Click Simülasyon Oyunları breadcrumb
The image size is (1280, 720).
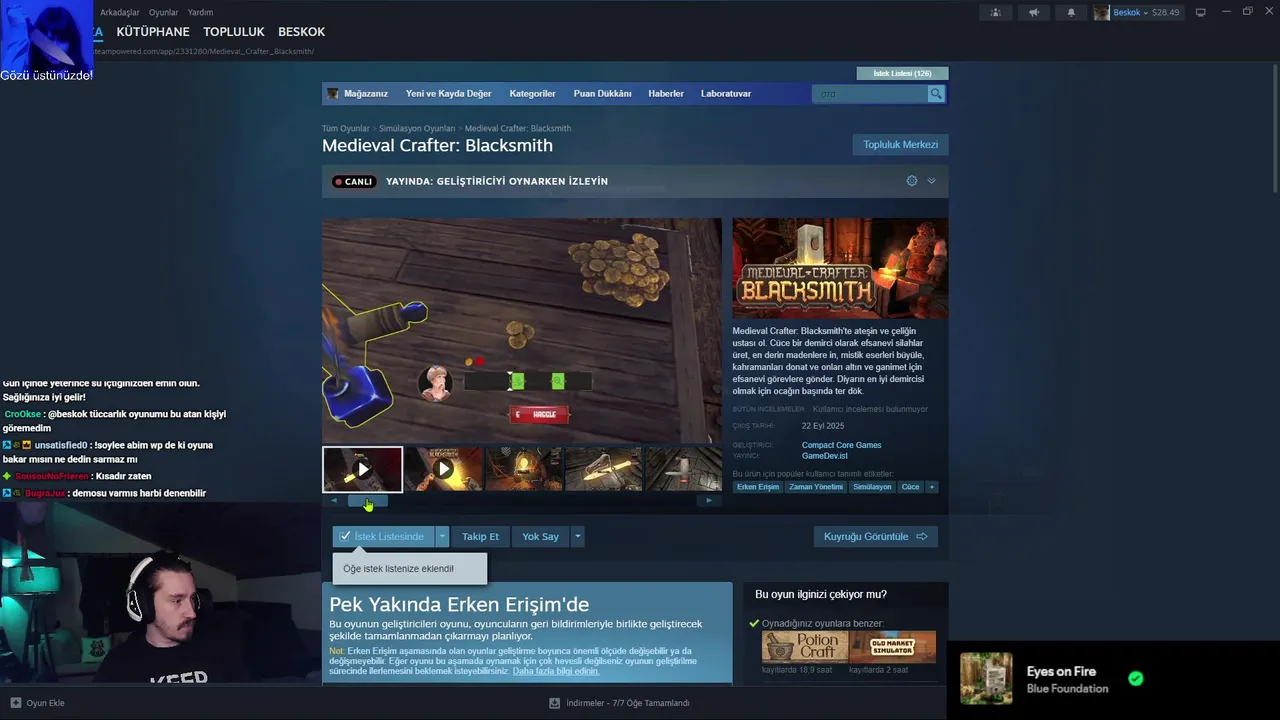click(x=417, y=129)
